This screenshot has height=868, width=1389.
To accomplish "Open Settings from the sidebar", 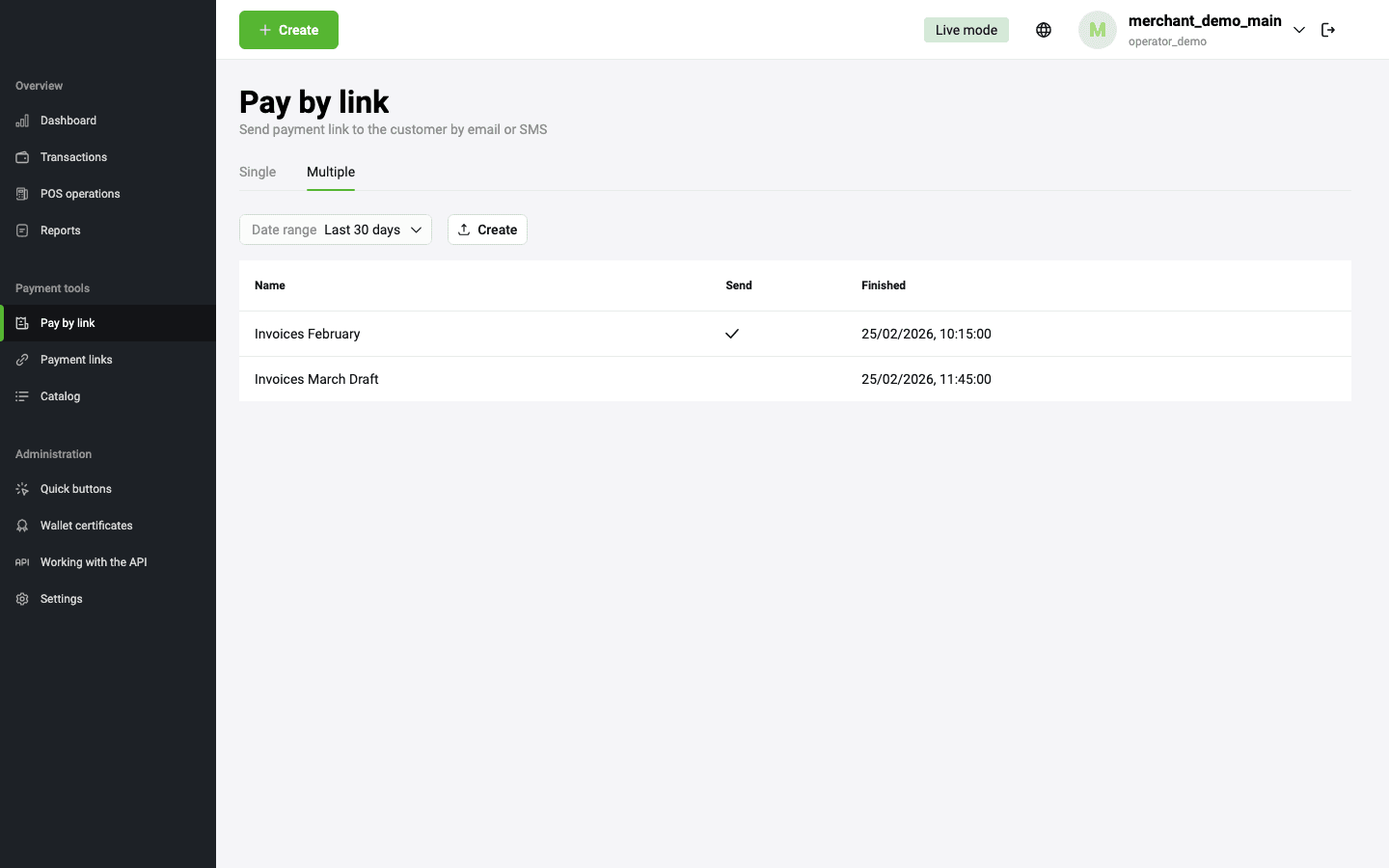I will 61,599.
